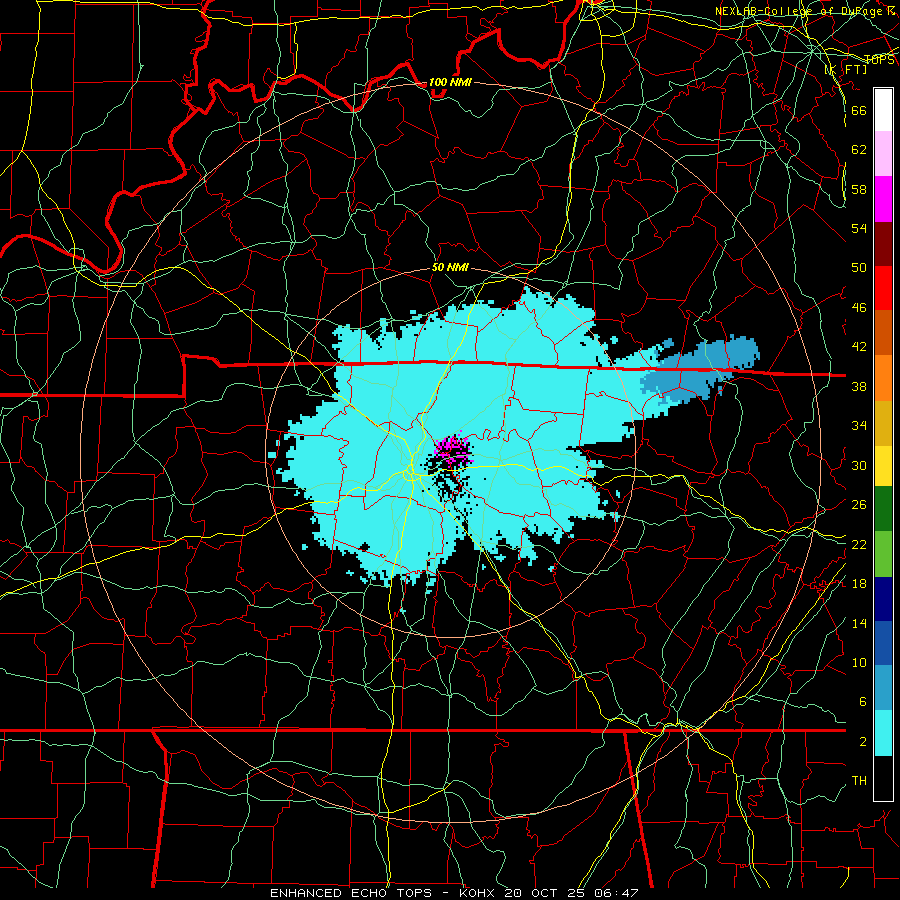Click the TH threshold legend label
This screenshot has height=900, width=900.
pos(859,781)
